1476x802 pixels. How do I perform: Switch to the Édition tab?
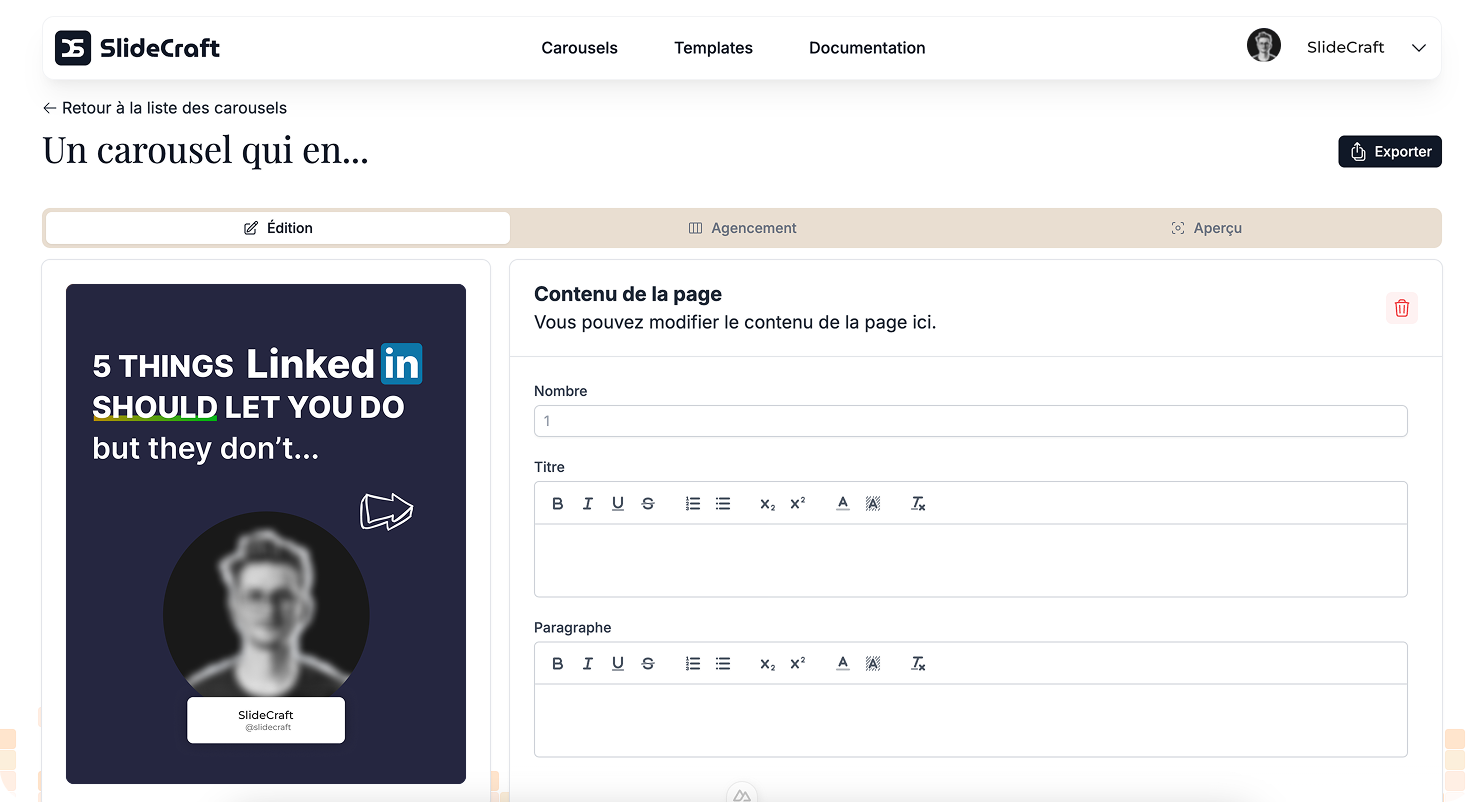click(278, 228)
